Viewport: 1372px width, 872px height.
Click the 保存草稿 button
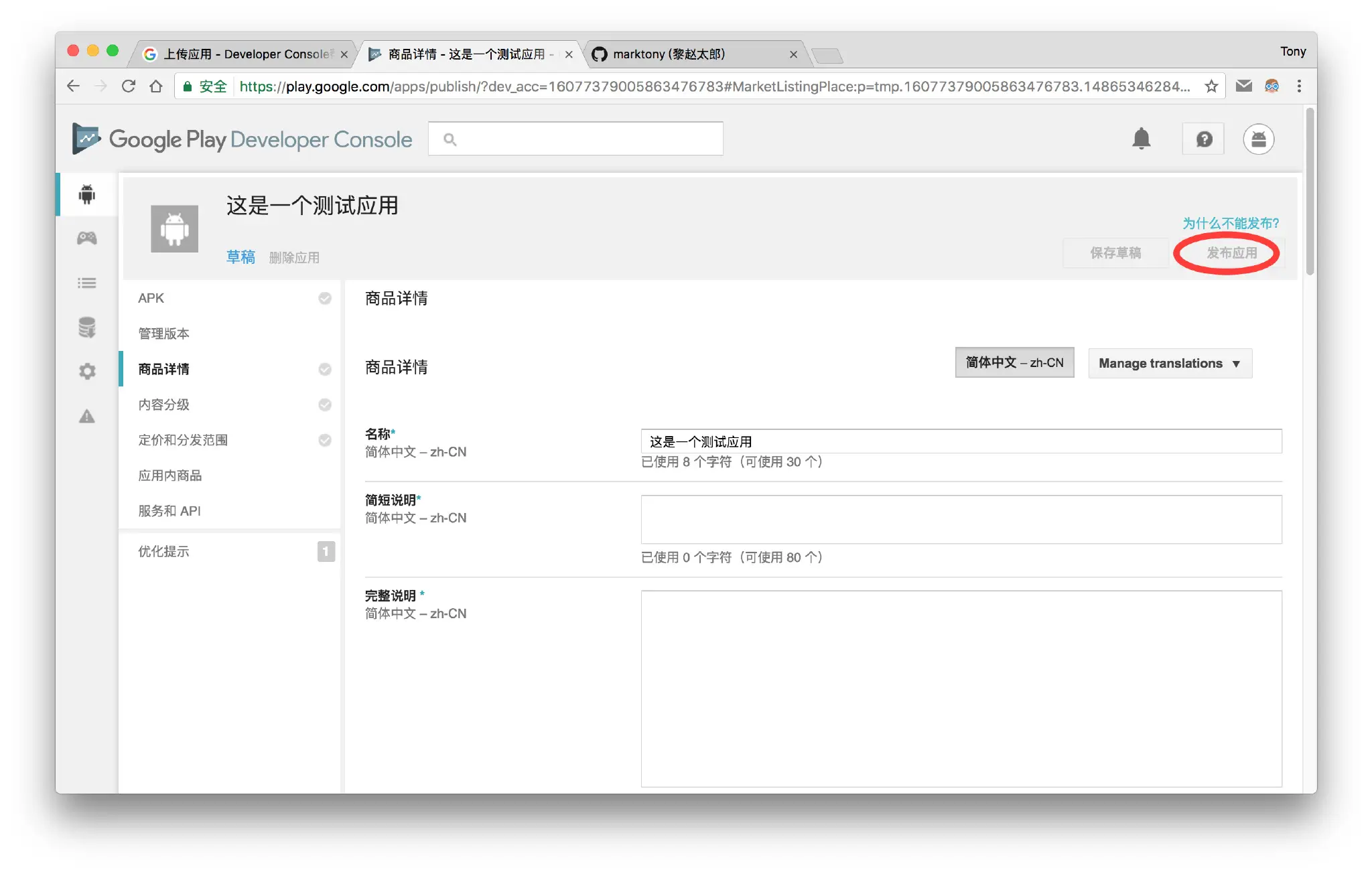1115,252
